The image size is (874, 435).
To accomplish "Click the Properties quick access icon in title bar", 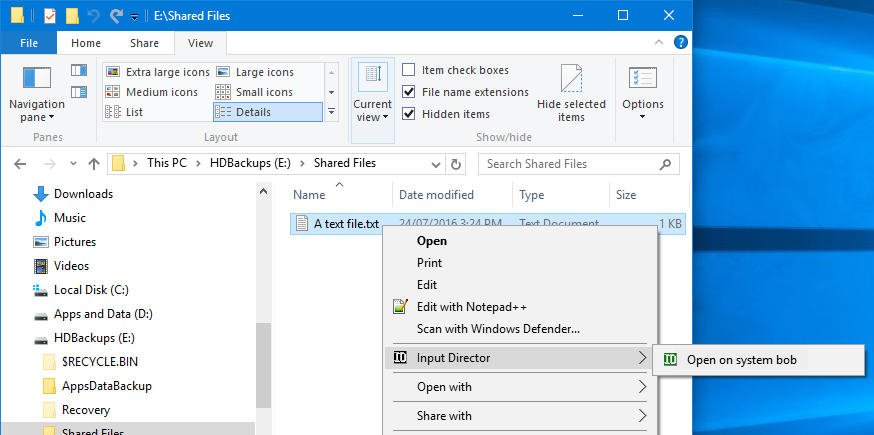I will [50, 16].
